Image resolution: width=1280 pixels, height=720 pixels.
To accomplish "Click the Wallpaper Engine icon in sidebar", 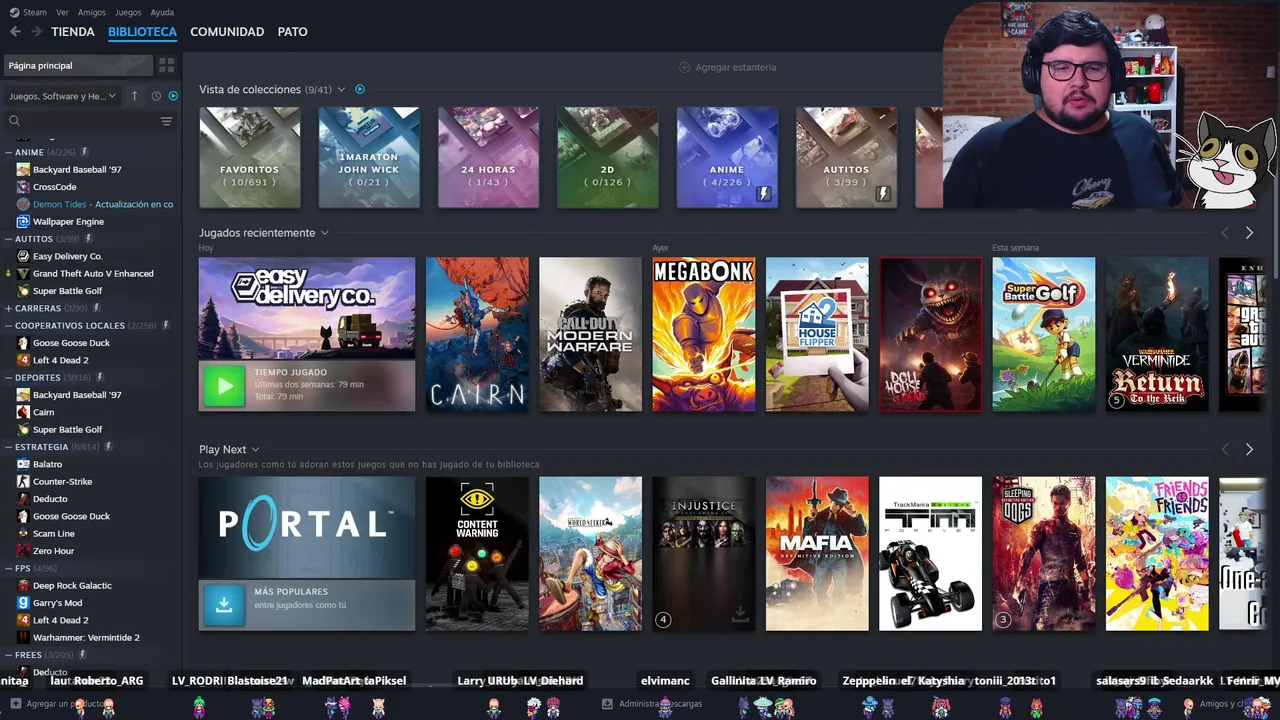I will (x=23, y=221).
